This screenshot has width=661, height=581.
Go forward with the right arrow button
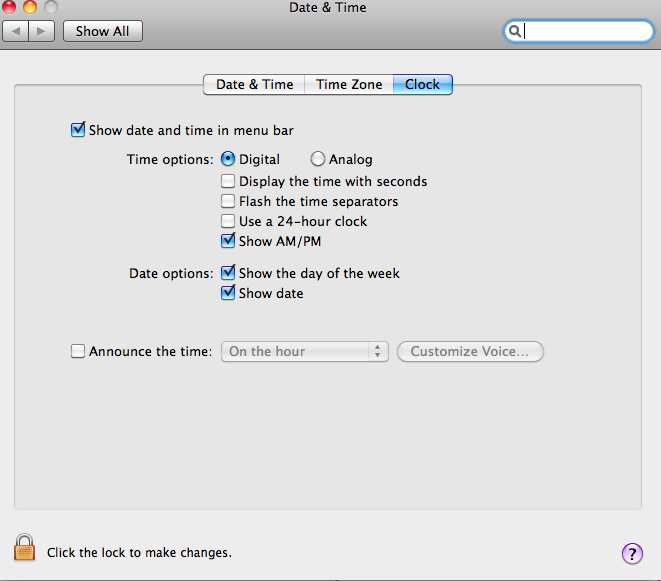click(x=42, y=31)
